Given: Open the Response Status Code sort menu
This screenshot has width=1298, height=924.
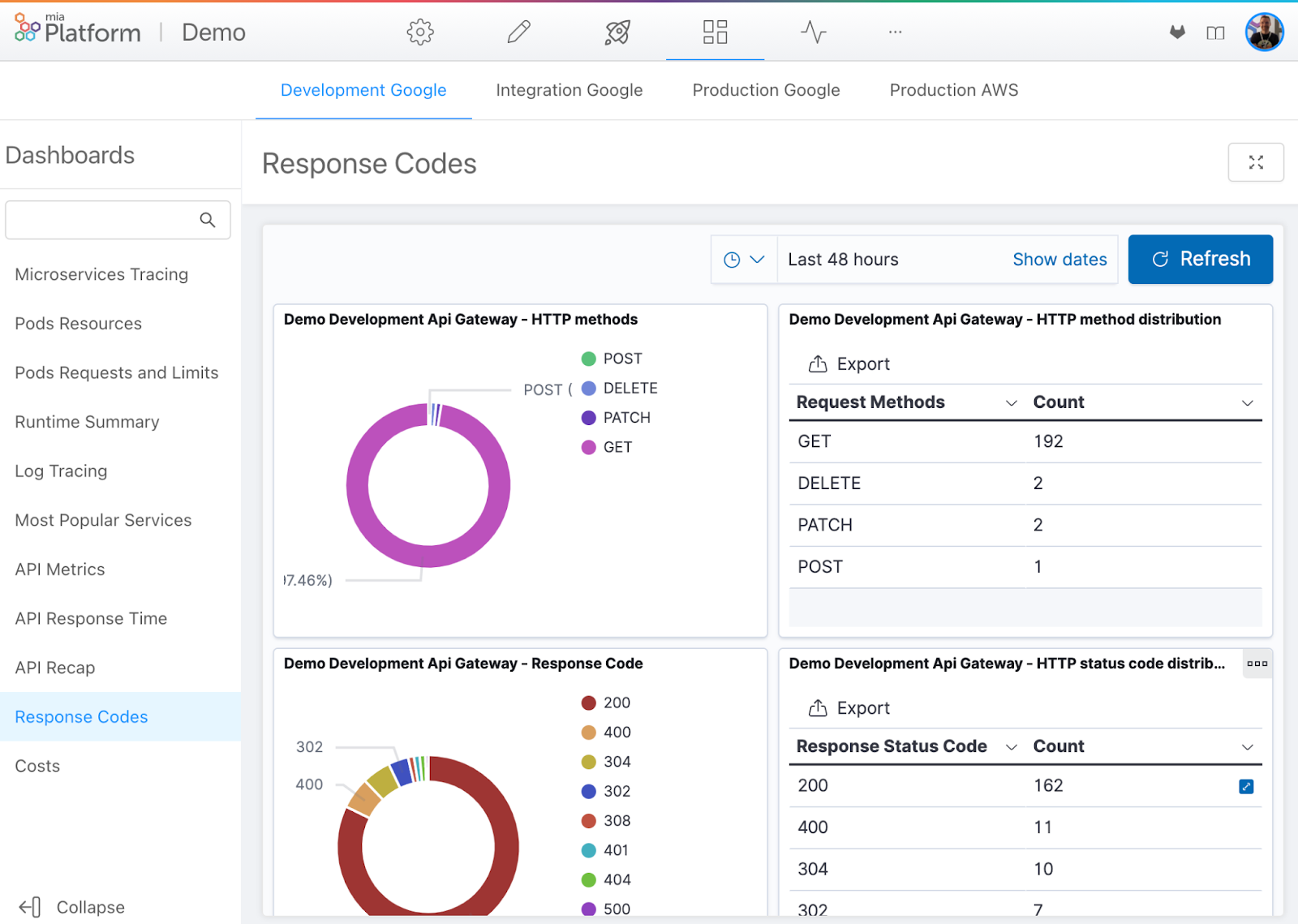Looking at the screenshot, I should (1011, 746).
